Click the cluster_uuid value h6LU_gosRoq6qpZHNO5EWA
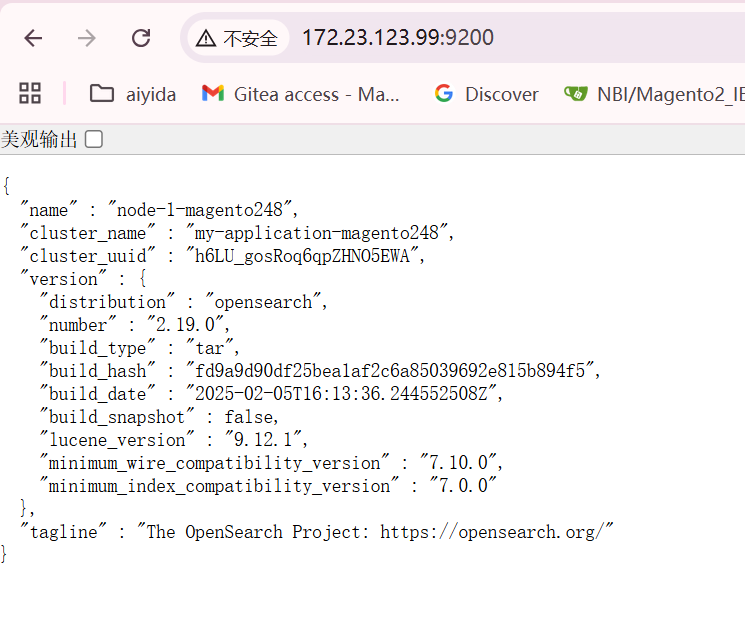Image resolution: width=745 pixels, height=622 pixels. tap(302, 256)
